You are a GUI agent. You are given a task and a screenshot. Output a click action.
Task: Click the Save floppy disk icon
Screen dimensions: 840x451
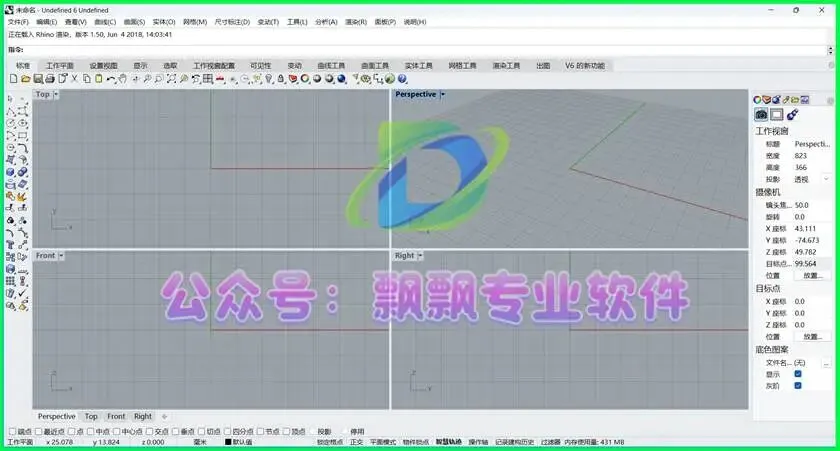coord(38,79)
